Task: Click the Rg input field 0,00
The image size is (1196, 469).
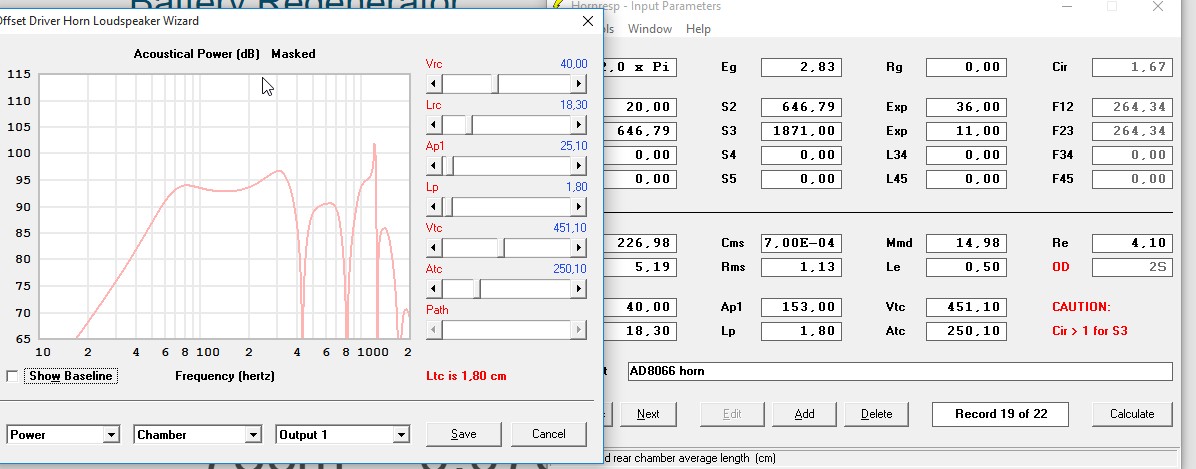Action: point(966,67)
